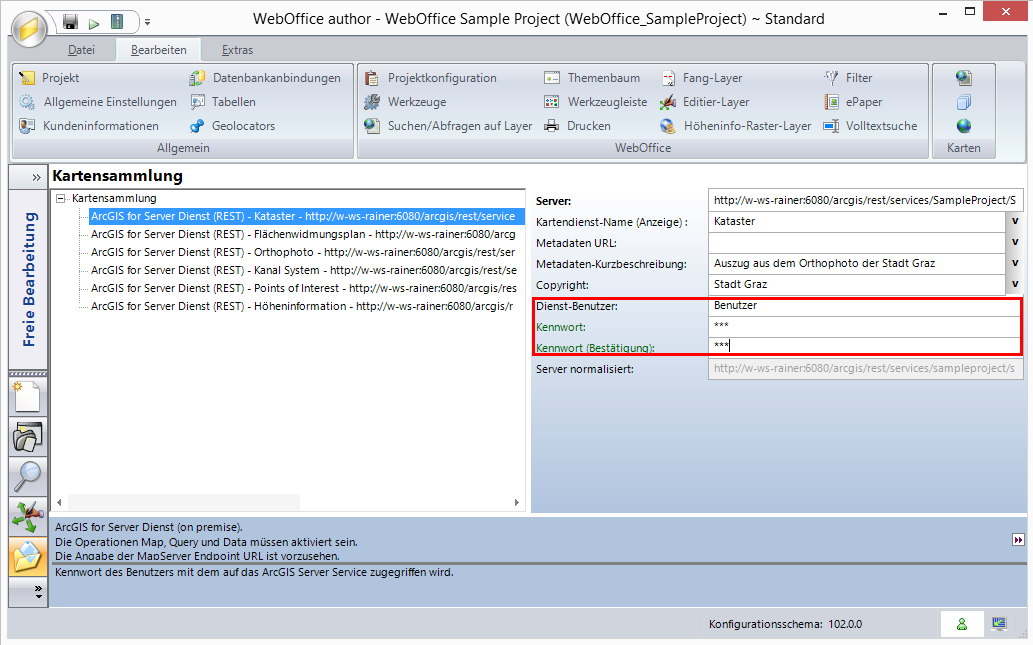Viewport: 1033px width, 645px height.
Task: Click the save icon in quick access toolbar
Action: click(70, 21)
